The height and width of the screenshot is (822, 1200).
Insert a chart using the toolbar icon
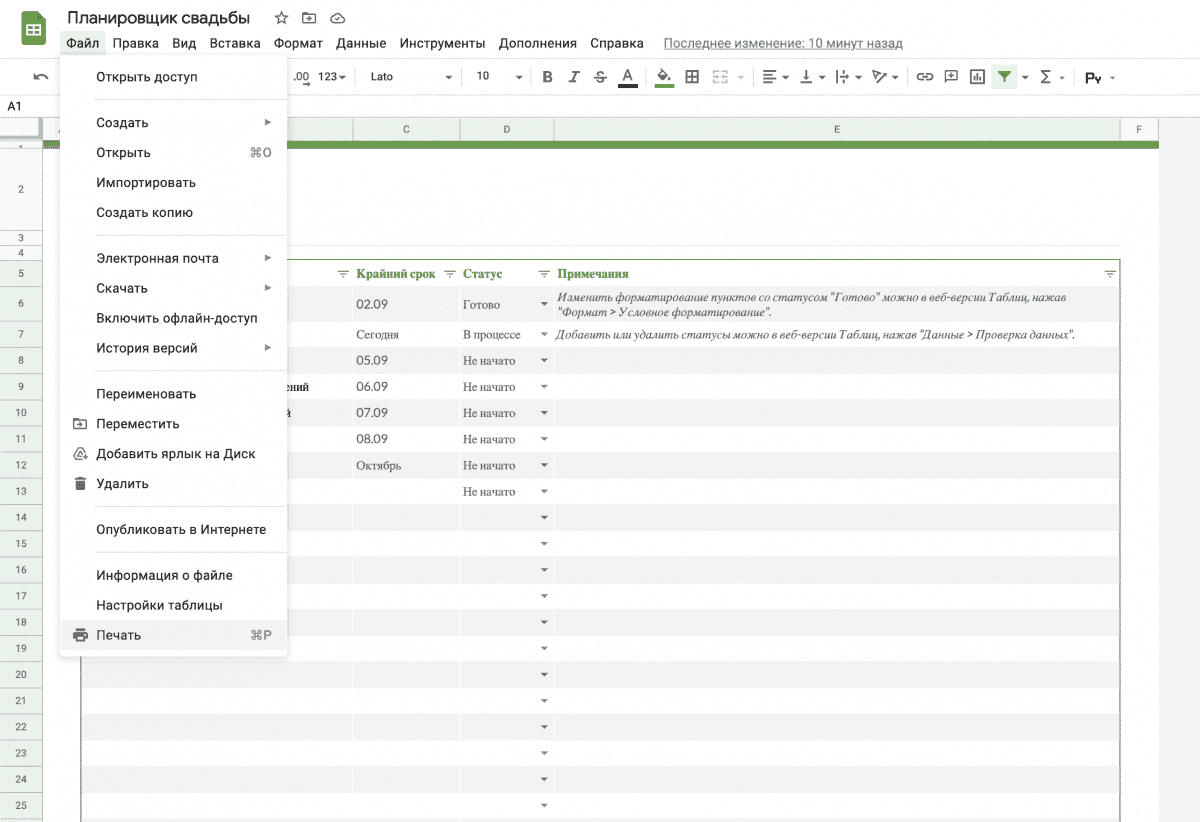977,76
